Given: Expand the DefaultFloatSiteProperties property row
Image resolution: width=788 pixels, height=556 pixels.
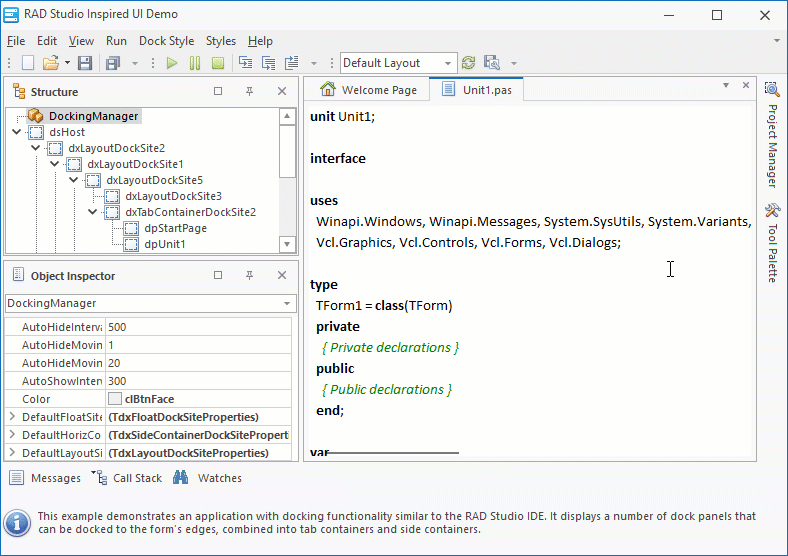Looking at the screenshot, I should (x=12, y=417).
